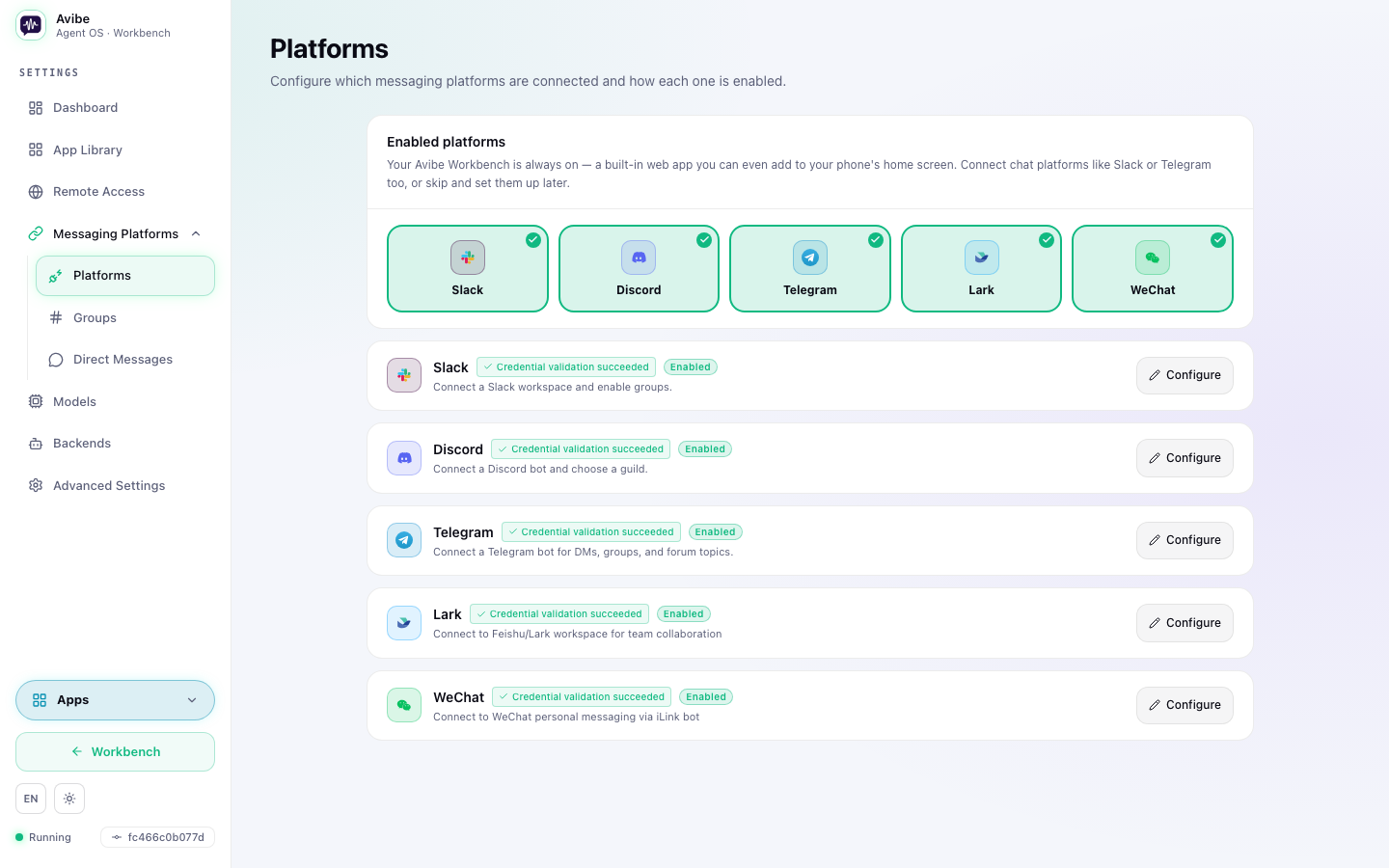Click the Dashboard grid icon

pyautogui.click(x=36, y=108)
